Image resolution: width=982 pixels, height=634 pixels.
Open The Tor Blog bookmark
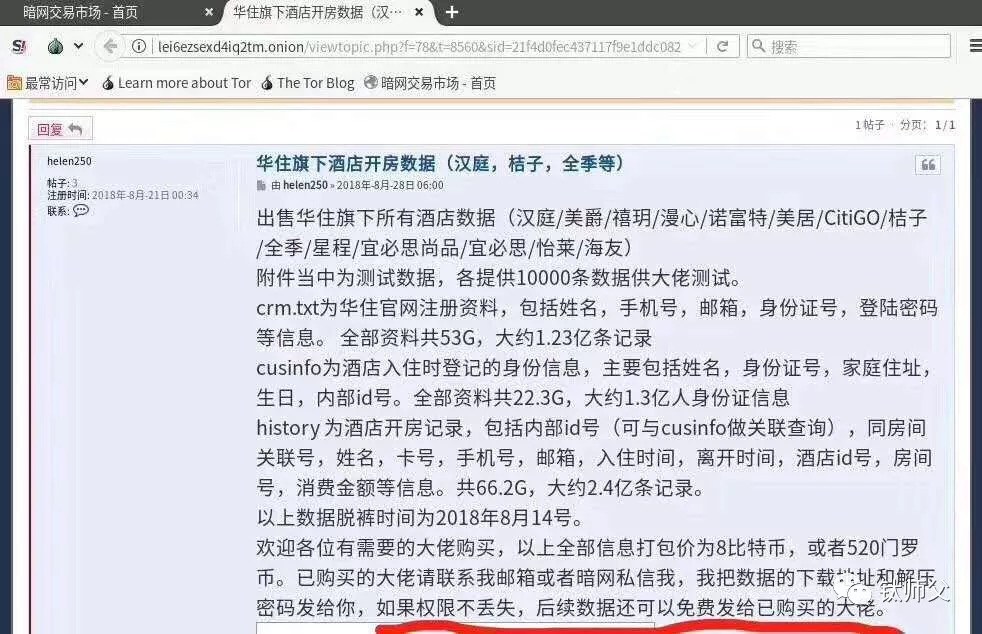tap(308, 83)
